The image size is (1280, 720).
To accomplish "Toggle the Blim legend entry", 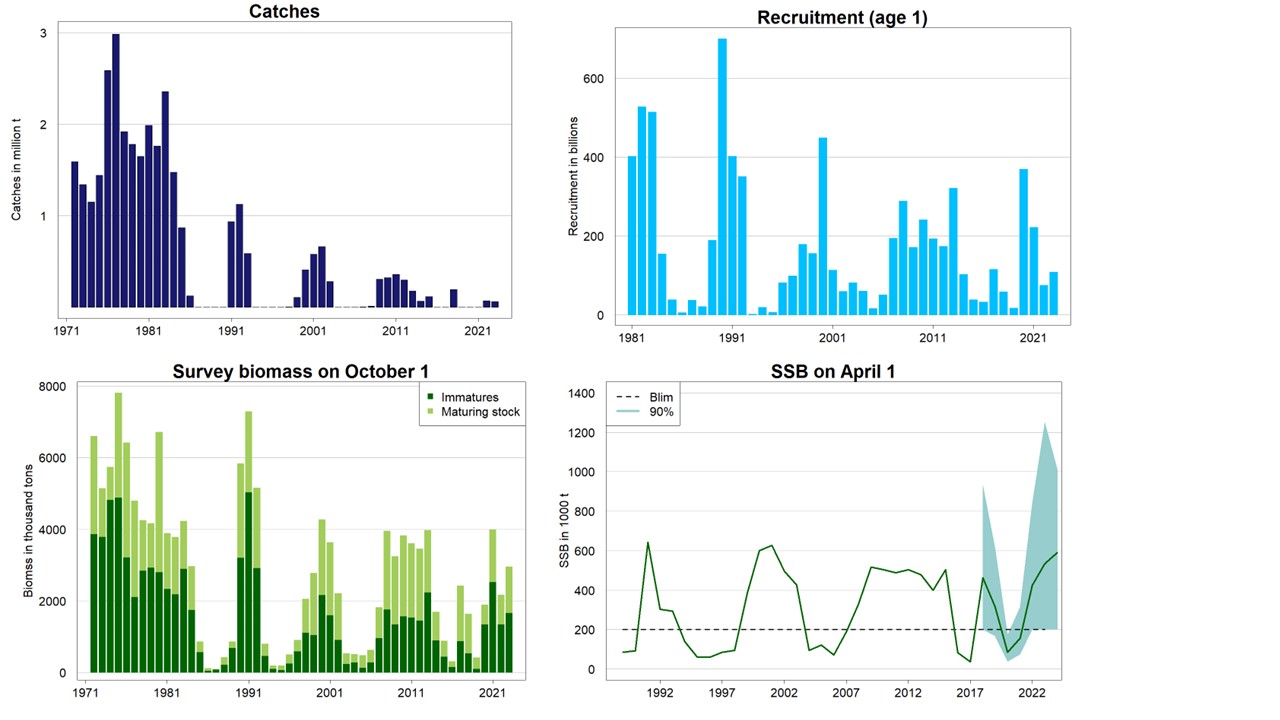I will click(659, 397).
